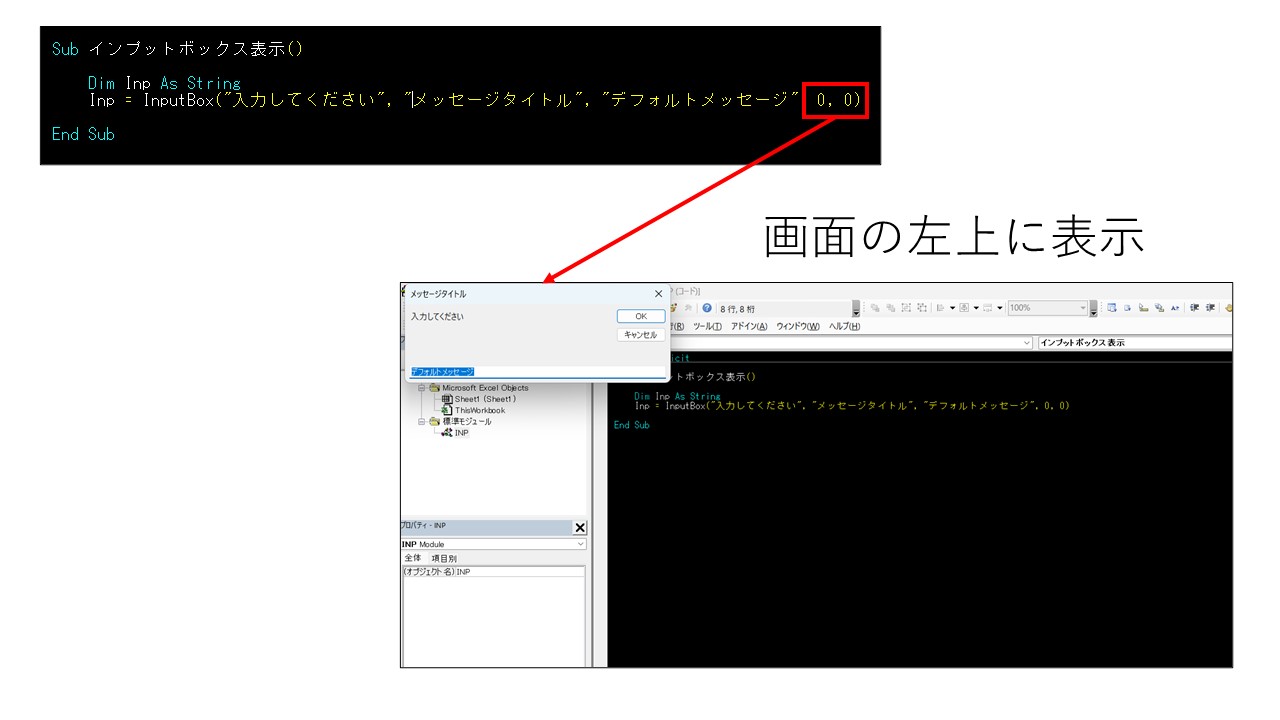
Task: Click End Sub line in VBE code window
Action: [632, 425]
